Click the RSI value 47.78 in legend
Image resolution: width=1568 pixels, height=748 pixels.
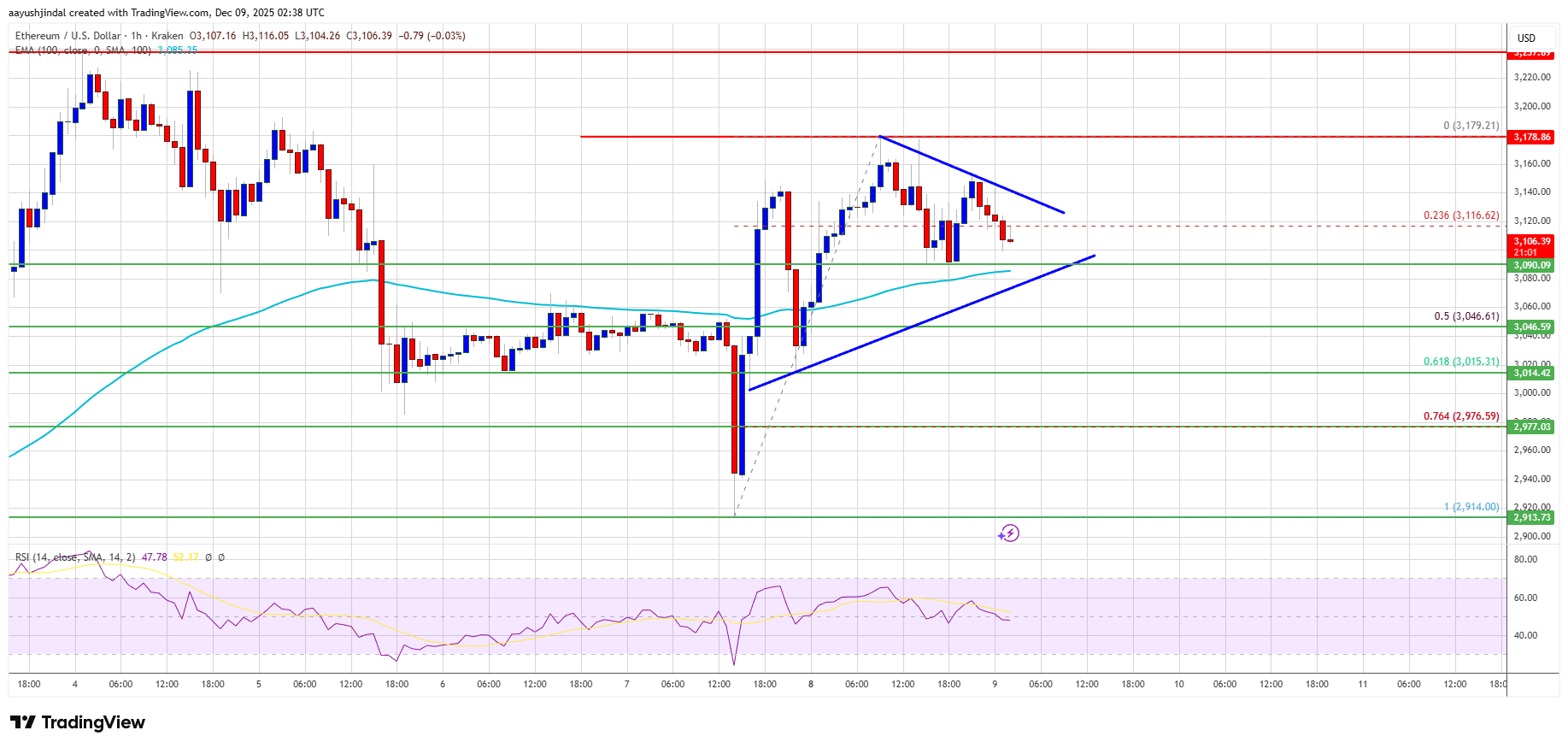click(x=155, y=557)
